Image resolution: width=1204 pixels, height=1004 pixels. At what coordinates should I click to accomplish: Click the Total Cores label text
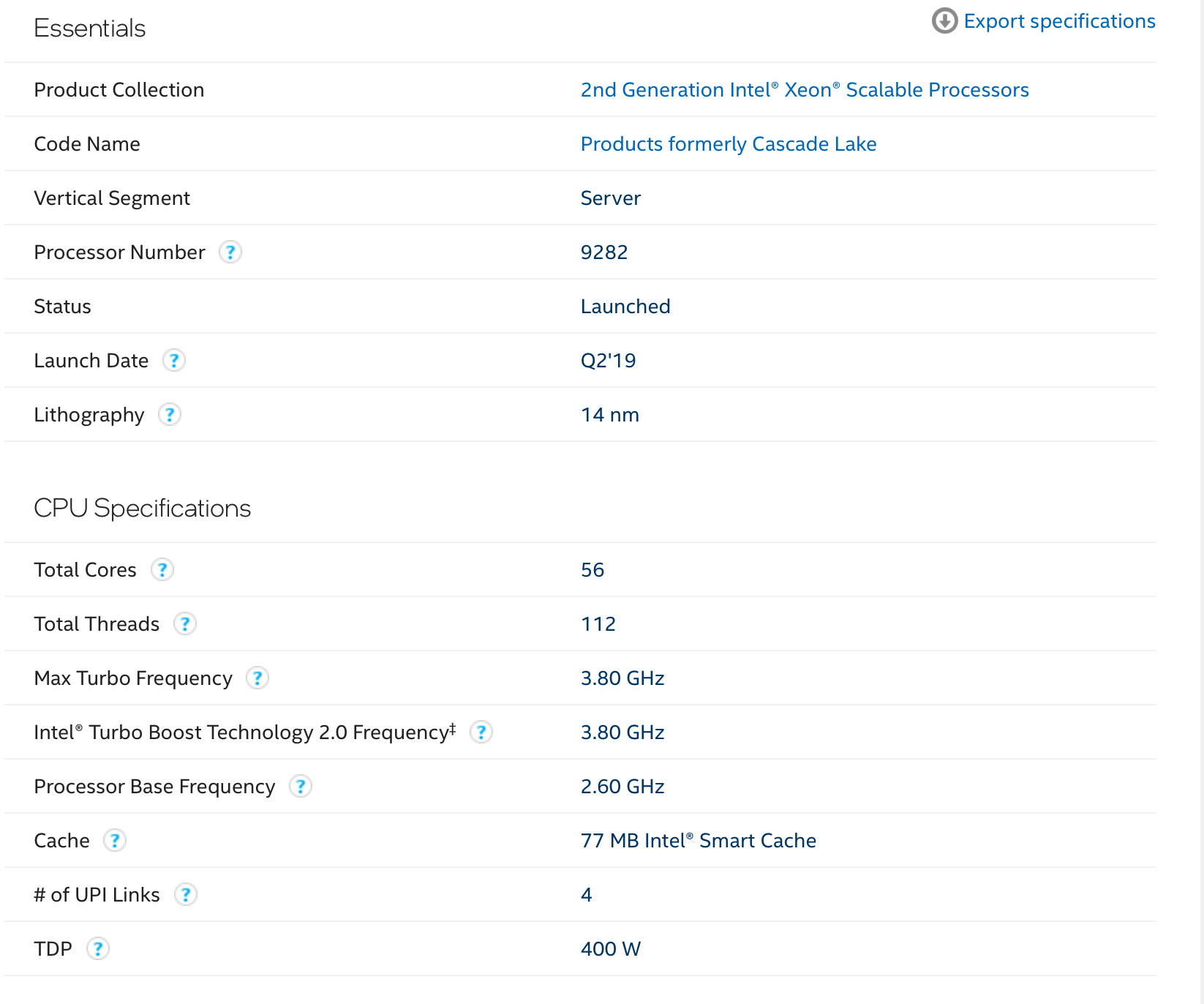coord(86,570)
